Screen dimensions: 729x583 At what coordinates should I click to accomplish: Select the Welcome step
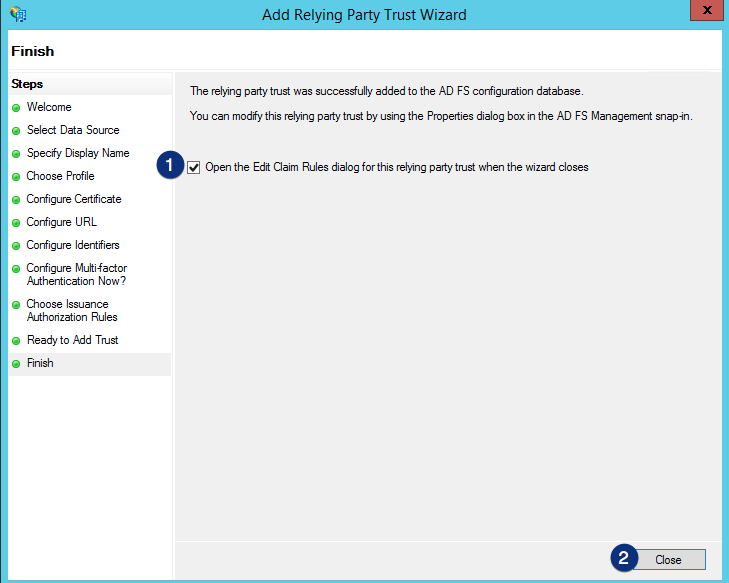(49, 107)
